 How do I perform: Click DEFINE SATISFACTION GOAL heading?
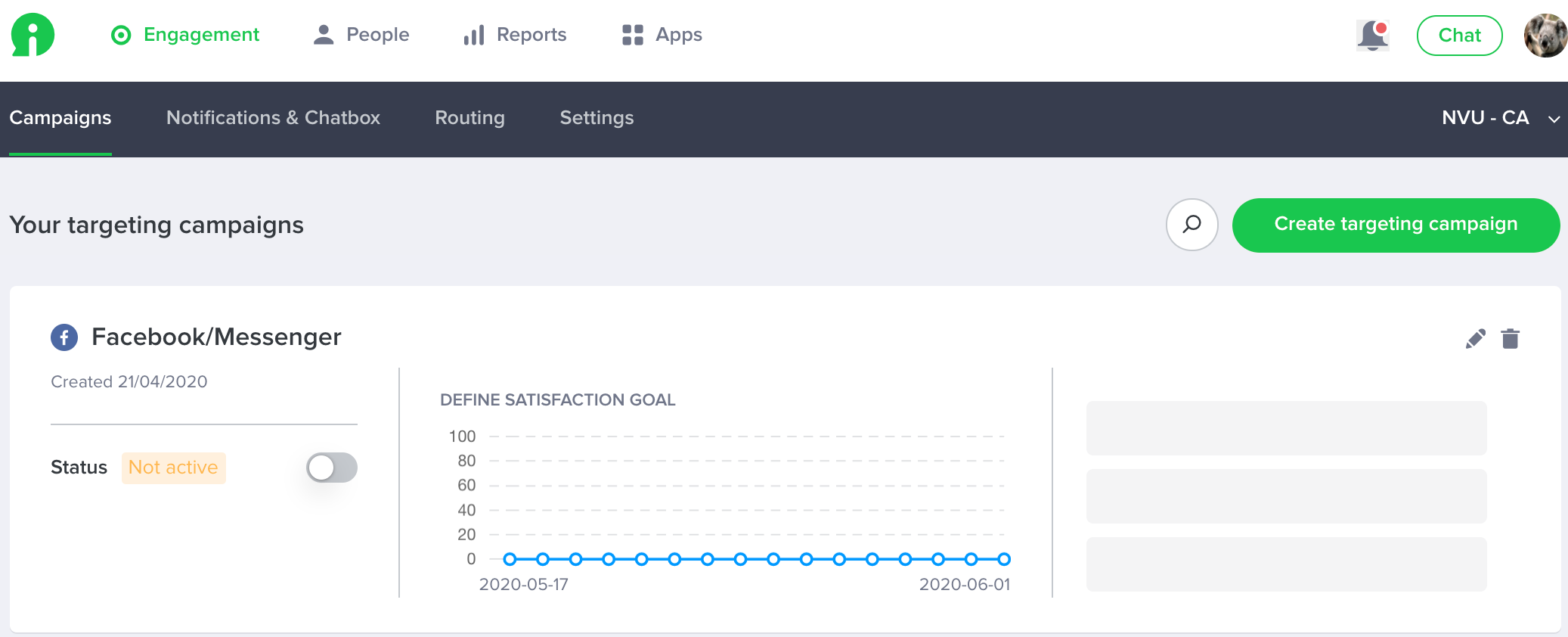coord(558,400)
